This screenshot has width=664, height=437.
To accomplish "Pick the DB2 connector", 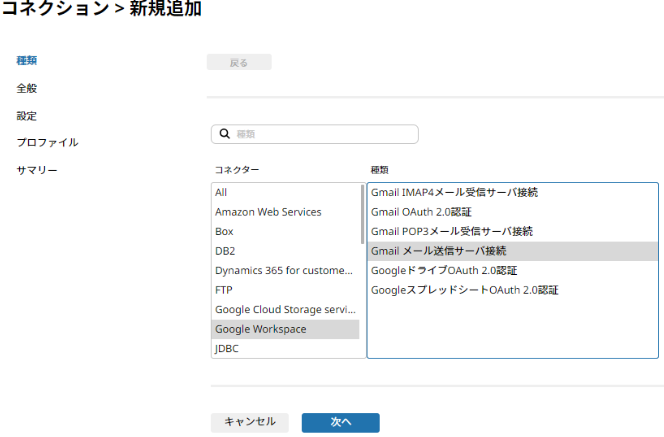I will point(285,251).
